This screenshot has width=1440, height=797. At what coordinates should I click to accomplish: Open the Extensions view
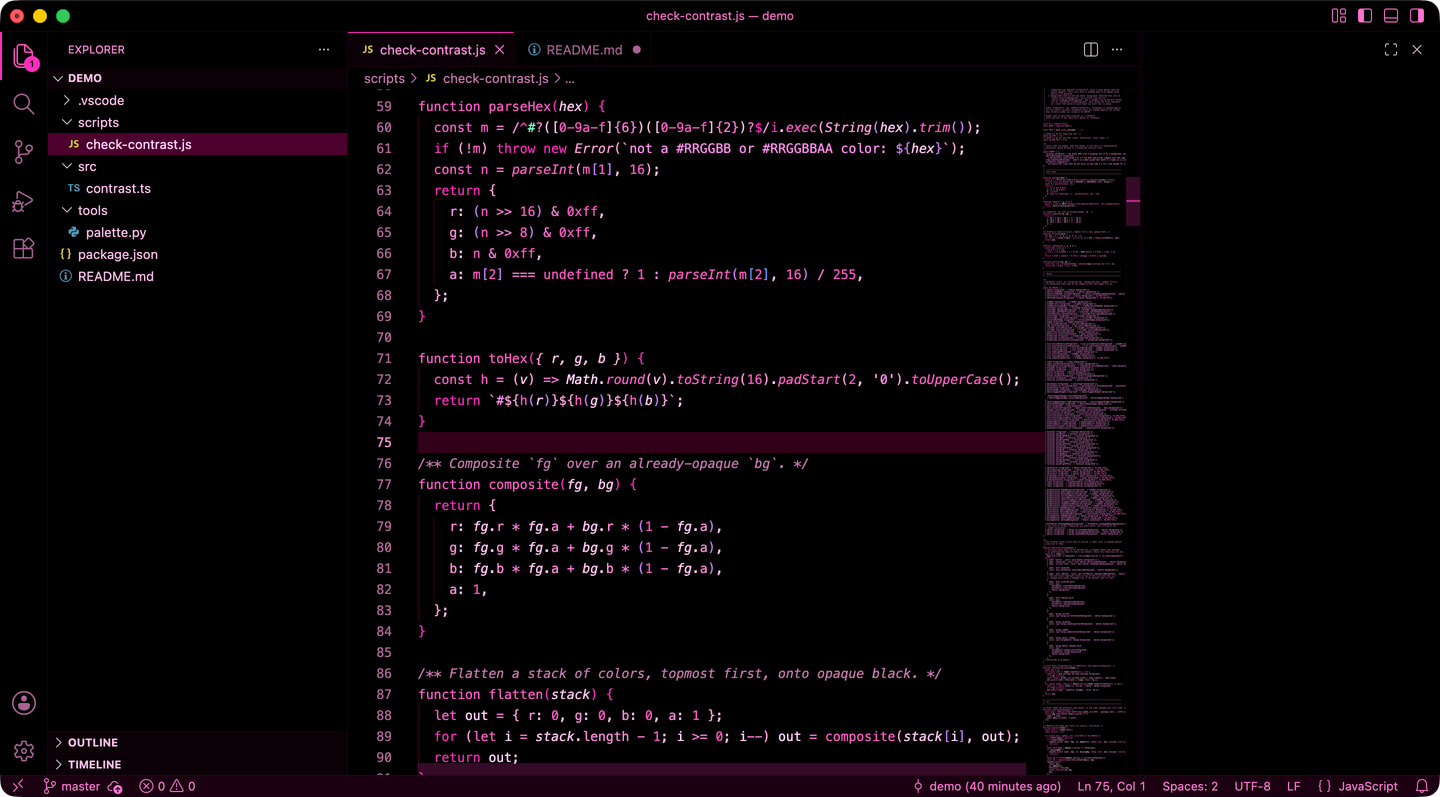(24, 249)
